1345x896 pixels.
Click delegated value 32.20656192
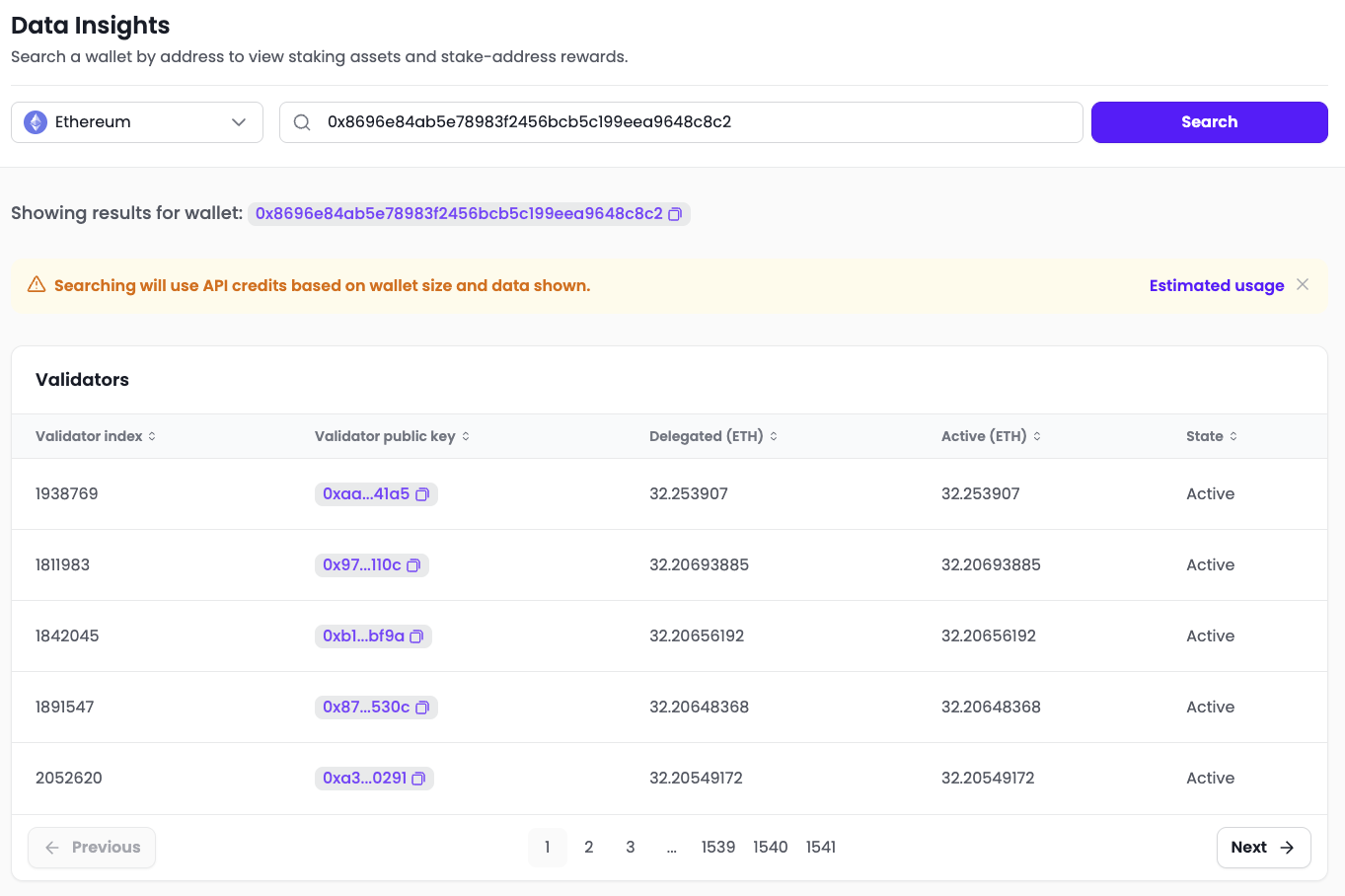point(697,636)
